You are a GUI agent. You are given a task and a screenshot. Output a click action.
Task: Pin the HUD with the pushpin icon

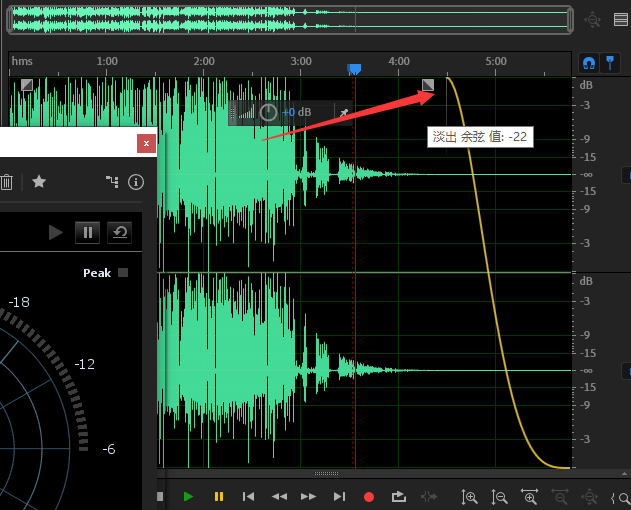coord(344,113)
